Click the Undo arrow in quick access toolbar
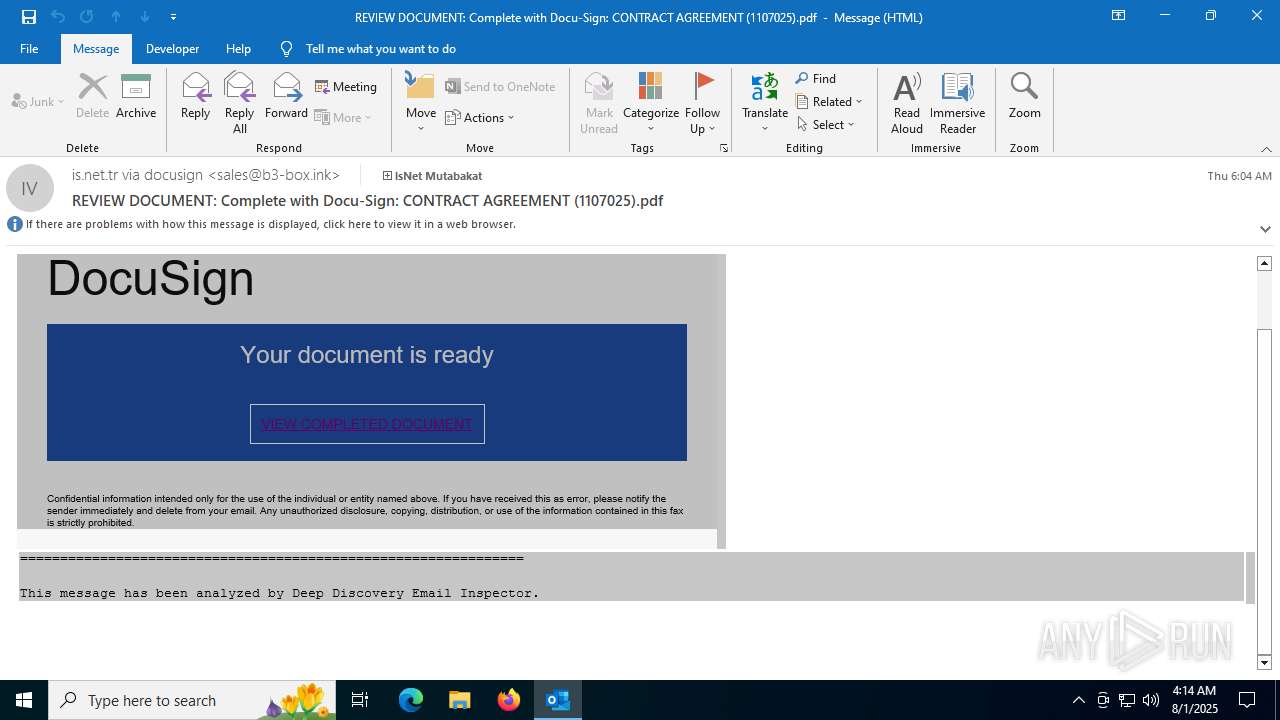Screen dimensions: 1280x720 click(58, 16)
